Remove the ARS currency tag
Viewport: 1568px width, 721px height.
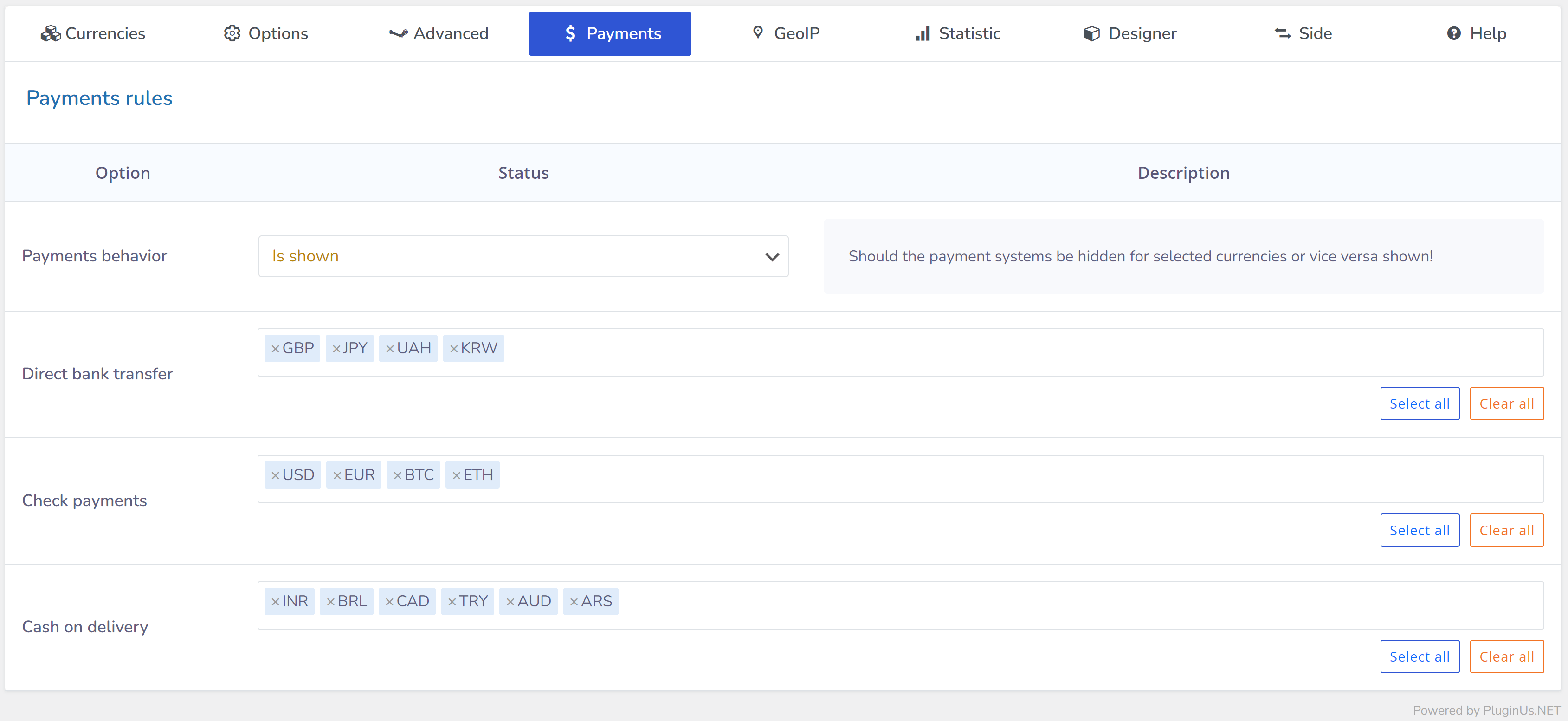click(574, 602)
